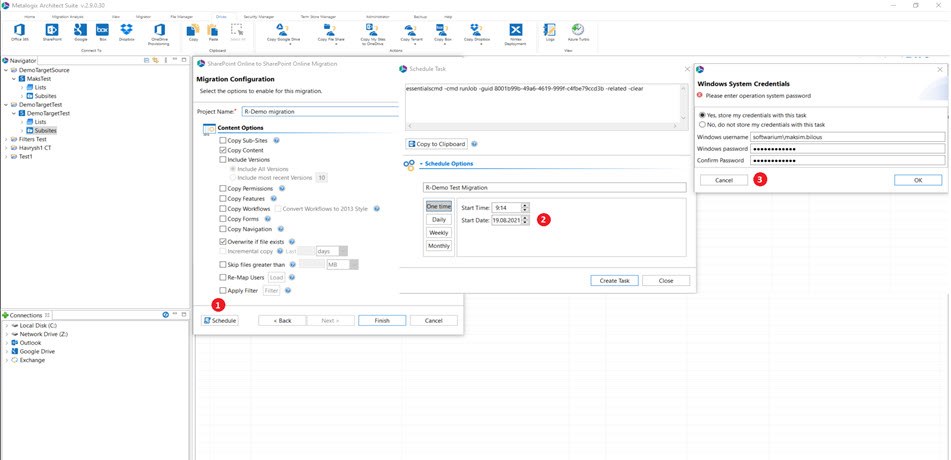Expand the Filters Test node
Viewport: 951px width, 460px height.
coord(6,139)
